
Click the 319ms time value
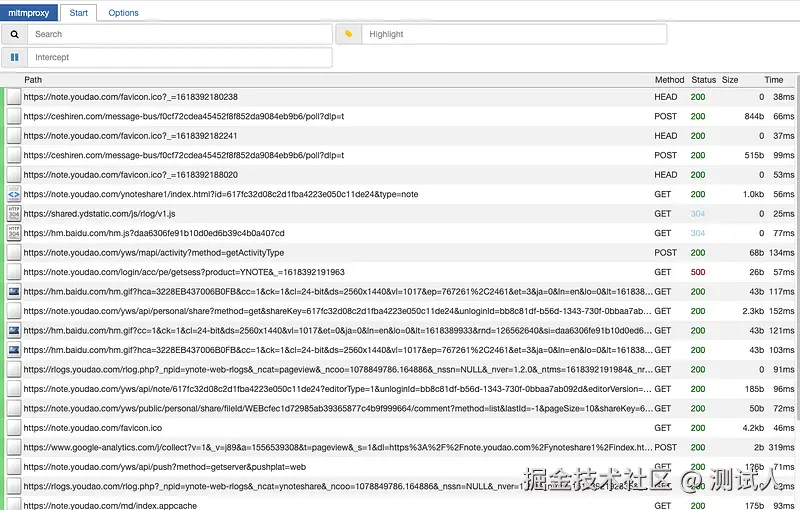coord(781,447)
